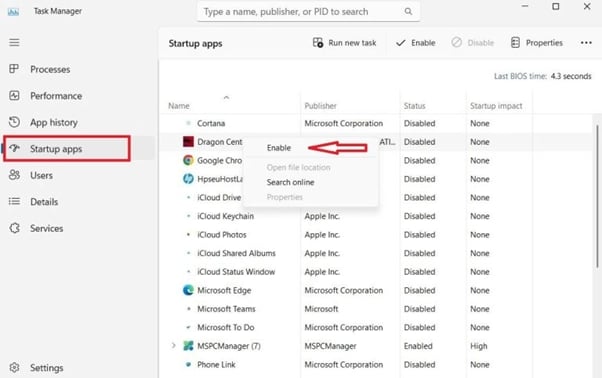Maximize the Task Manager window
Viewport: 602px width, 378px height.
(556, 7)
